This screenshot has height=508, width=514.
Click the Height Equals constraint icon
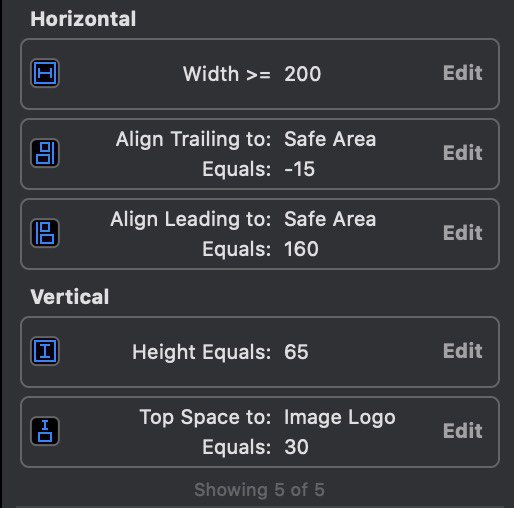click(x=45, y=351)
